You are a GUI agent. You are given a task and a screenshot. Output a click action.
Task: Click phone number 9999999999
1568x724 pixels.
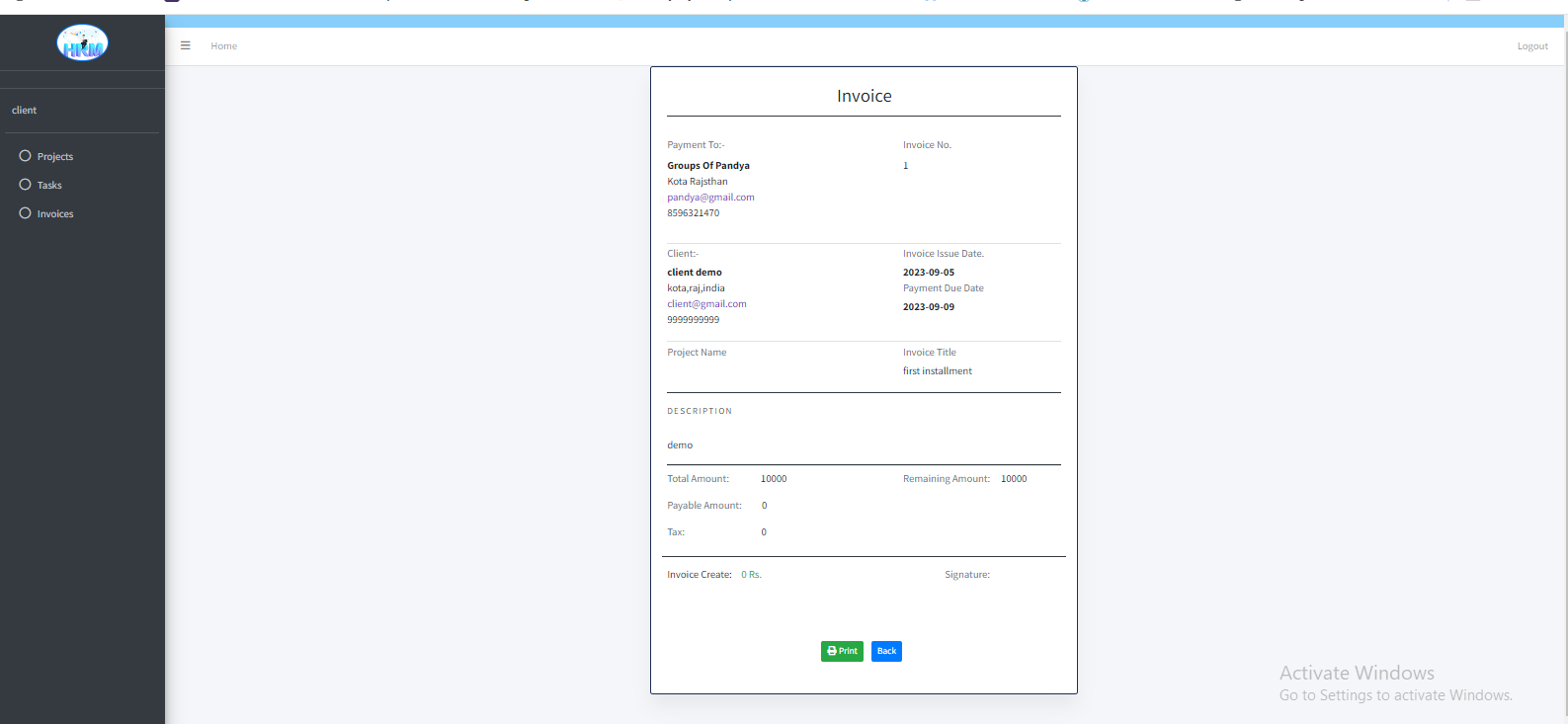point(694,320)
